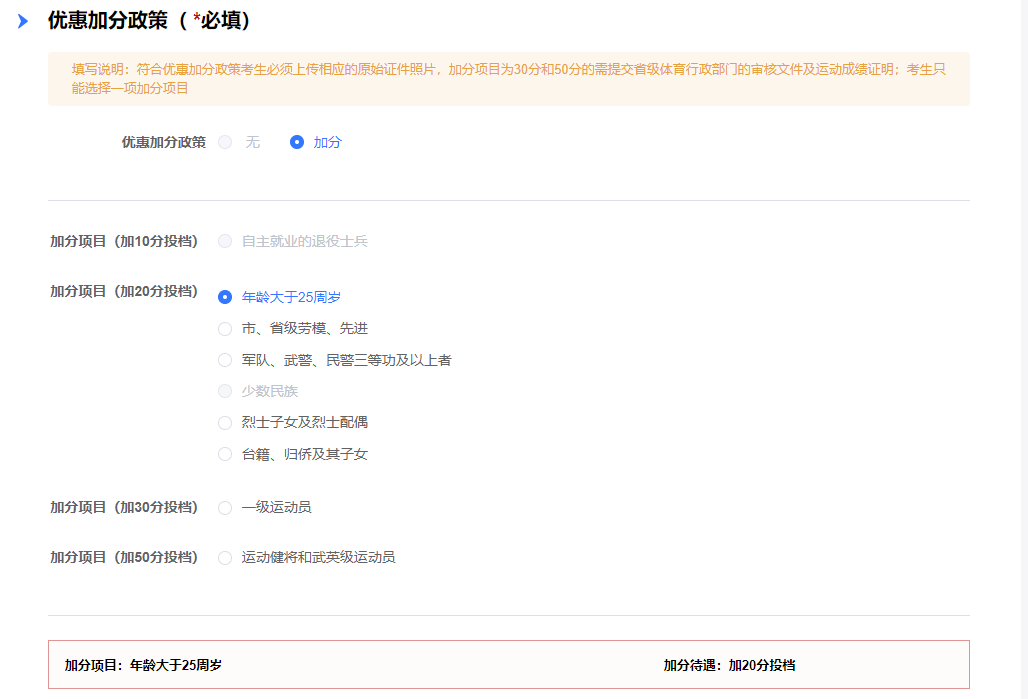Choose 自主就业的退役士兵 radio option
Image resolution: width=1028 pixels, height=699 pixels.
[x=225, y=241]
